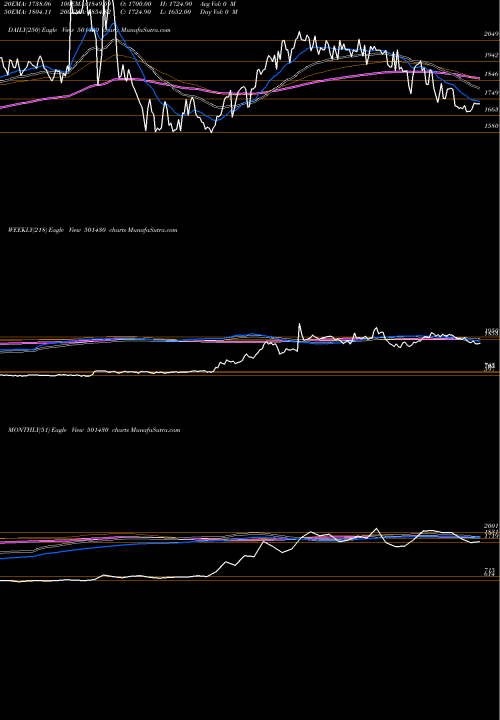Click the 2001 price level on monthly chart
500x720 pixels.
pyautogui.click(x=491, y=526)
